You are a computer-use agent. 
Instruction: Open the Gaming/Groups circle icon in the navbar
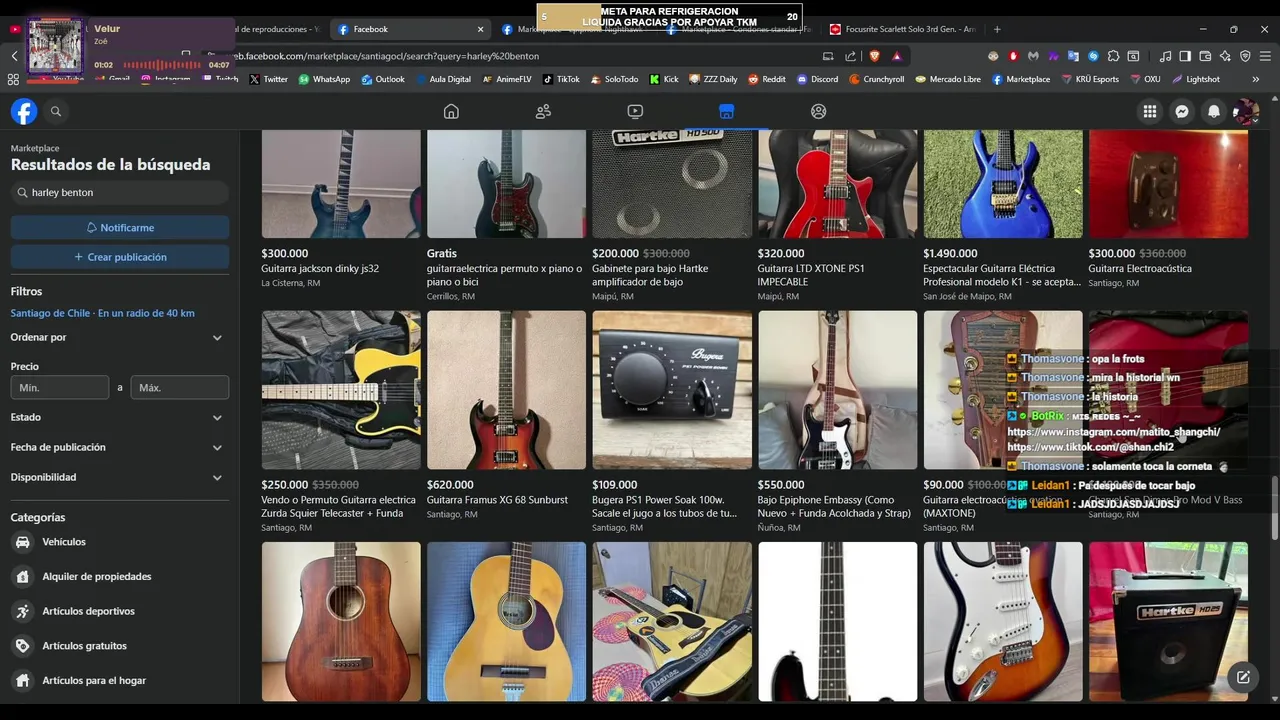click(x=819, y=112)
